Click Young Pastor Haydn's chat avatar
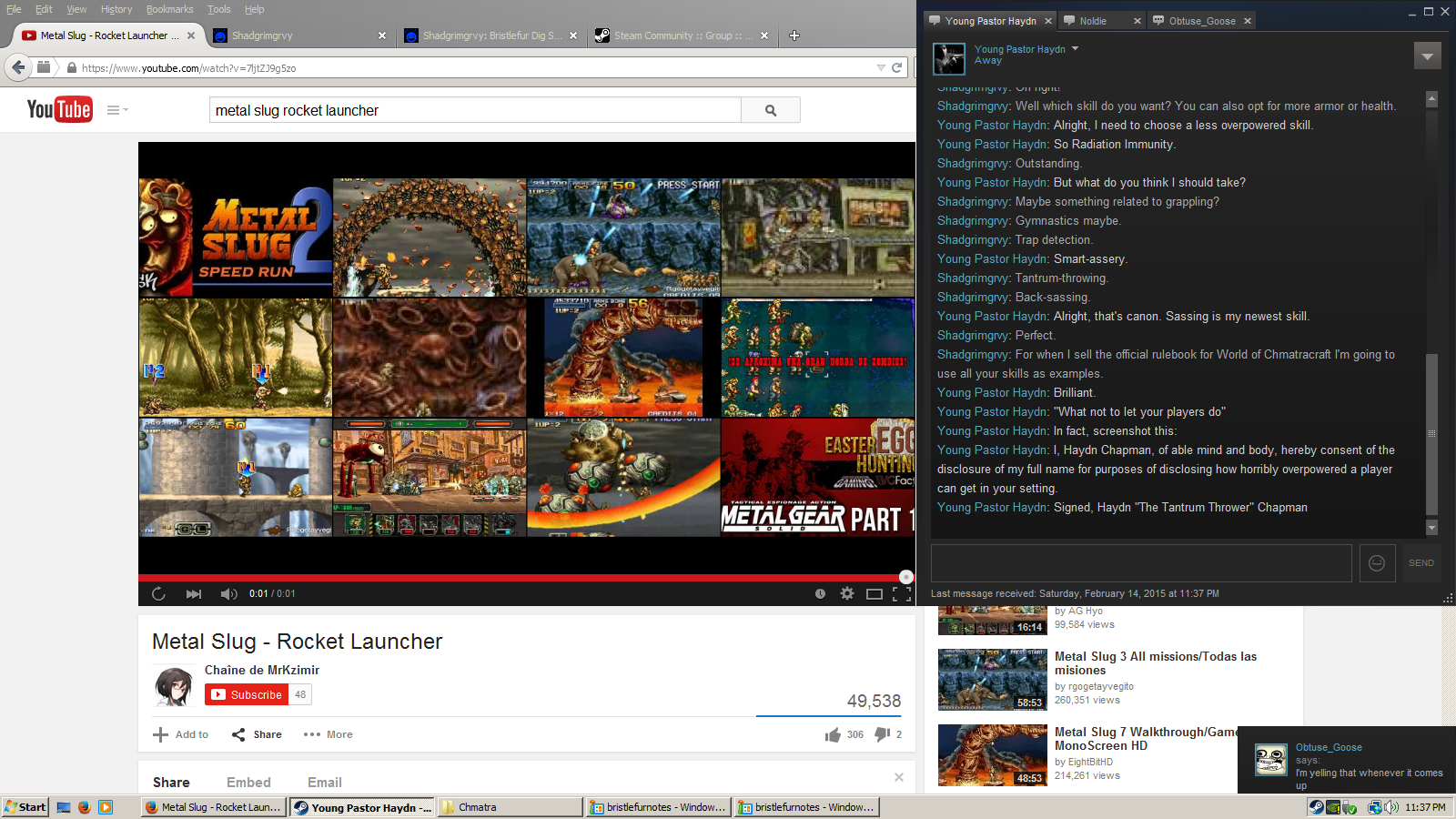 pos(948,58)
